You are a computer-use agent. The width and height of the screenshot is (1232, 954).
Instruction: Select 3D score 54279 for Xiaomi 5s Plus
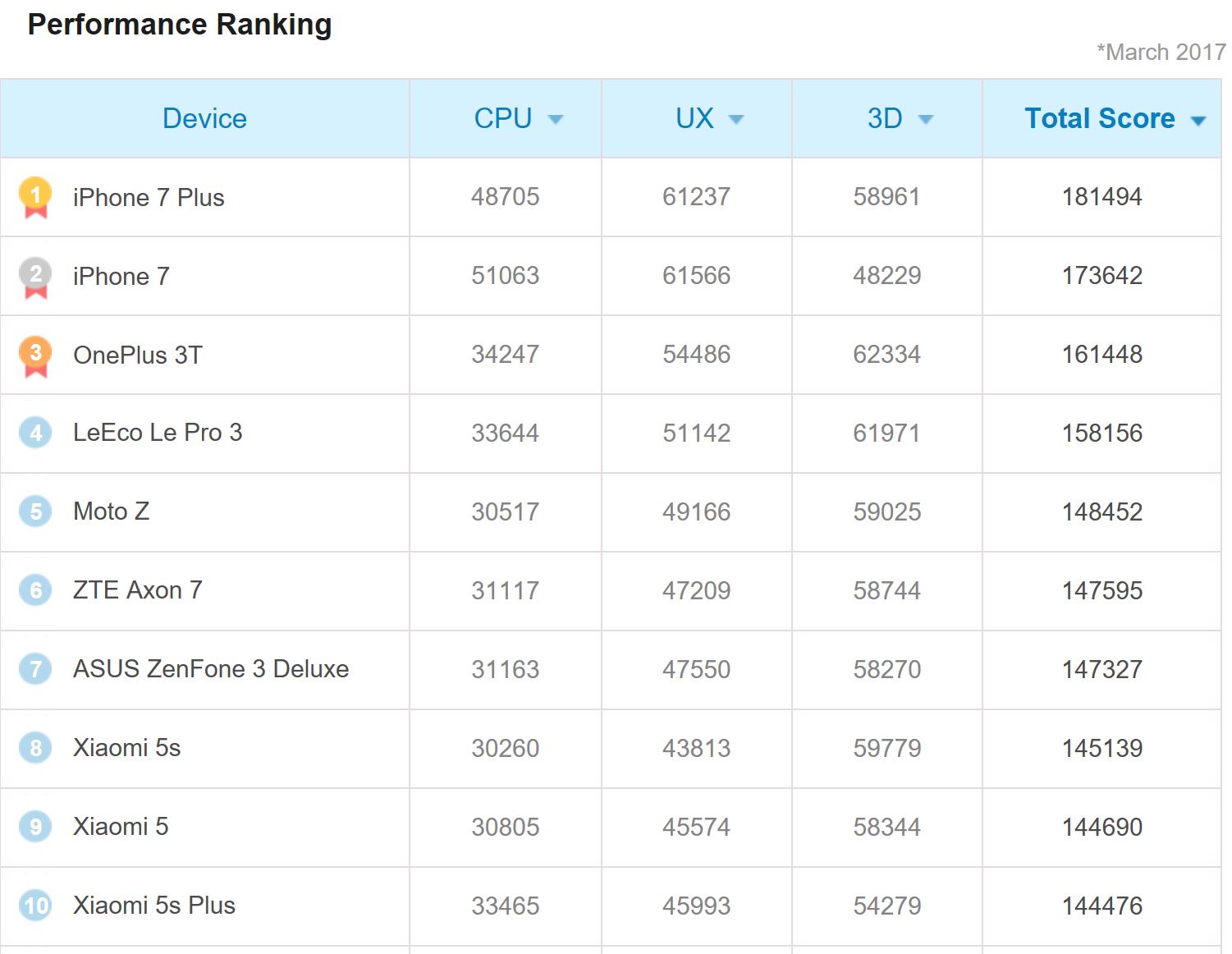click(887, 906)
